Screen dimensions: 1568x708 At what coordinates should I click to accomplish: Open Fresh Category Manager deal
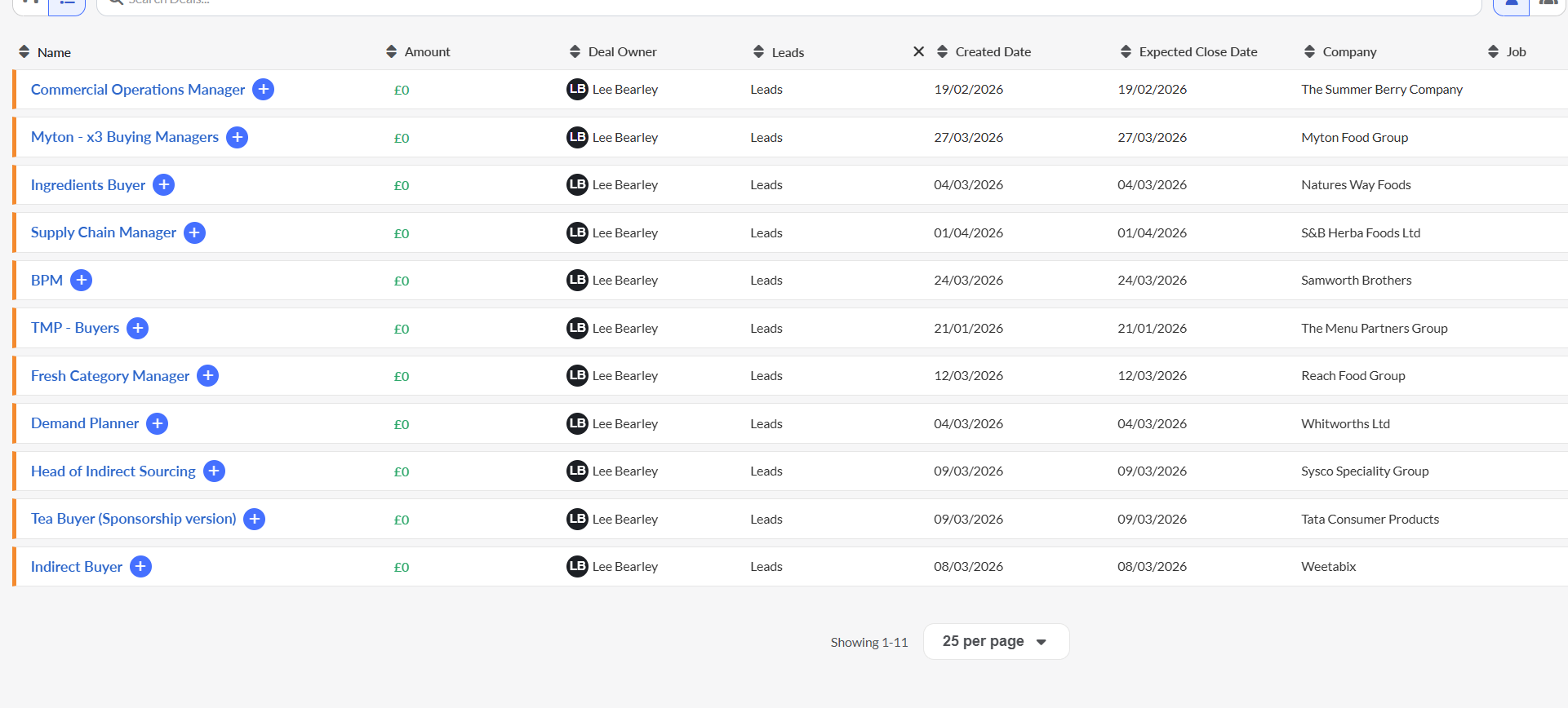(x=110, y=376)
